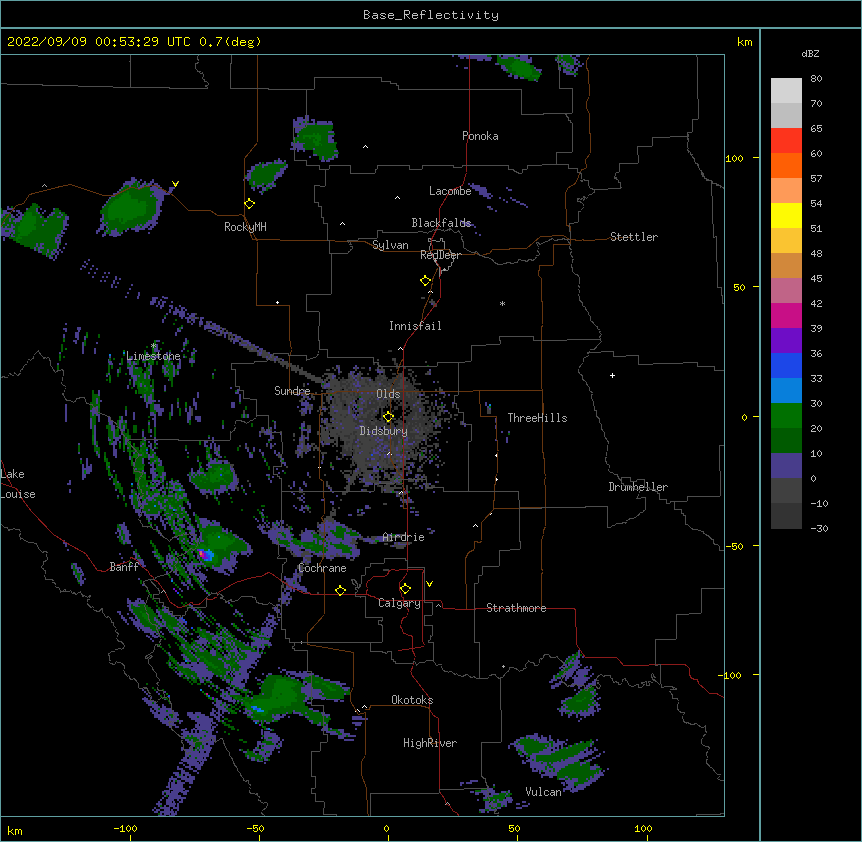Image resolution: width=862 pixels, height=842 pixels.
Task: Select the orange 57-60 dBZ legend swatch
Action: point(786,165)
